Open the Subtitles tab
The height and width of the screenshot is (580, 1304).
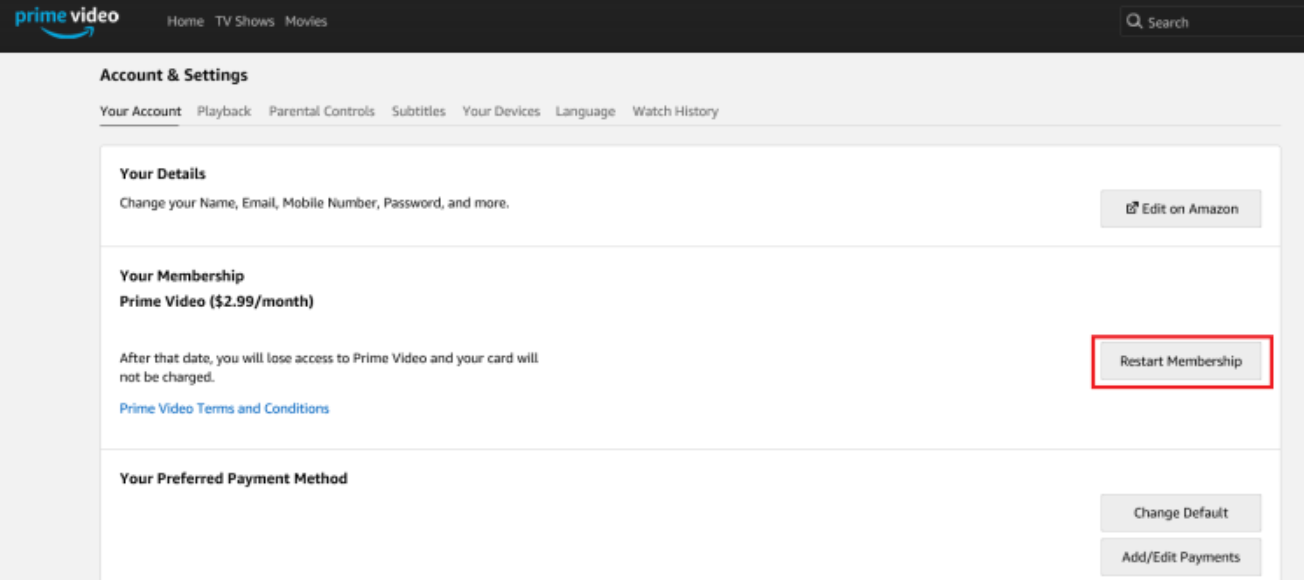[x=419, y=111]
